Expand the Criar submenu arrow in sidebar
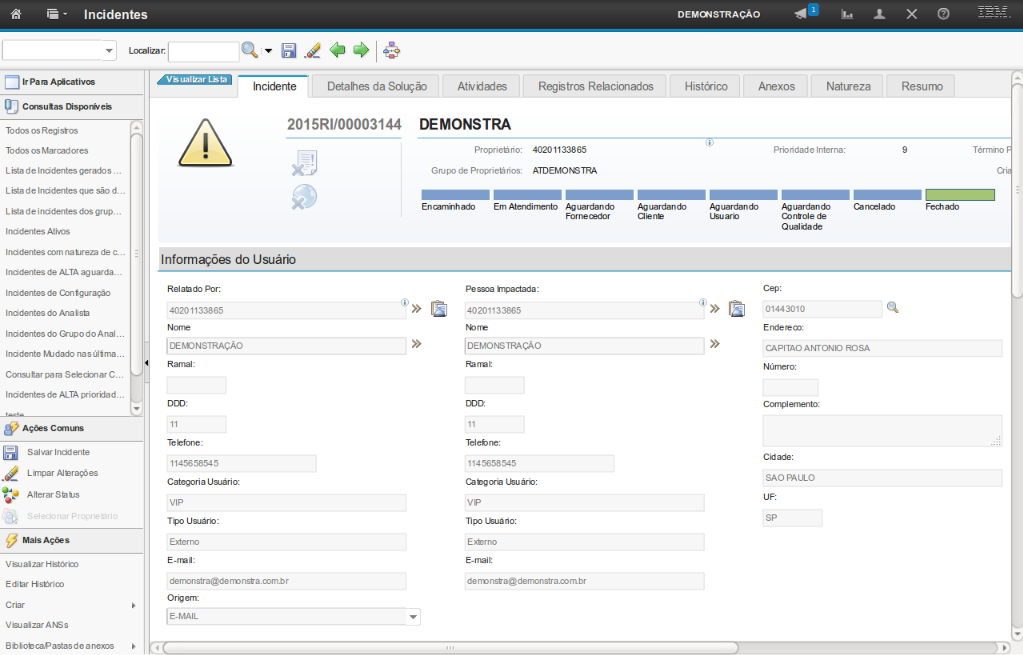The image size is (1023, 655). coord(133,605)
